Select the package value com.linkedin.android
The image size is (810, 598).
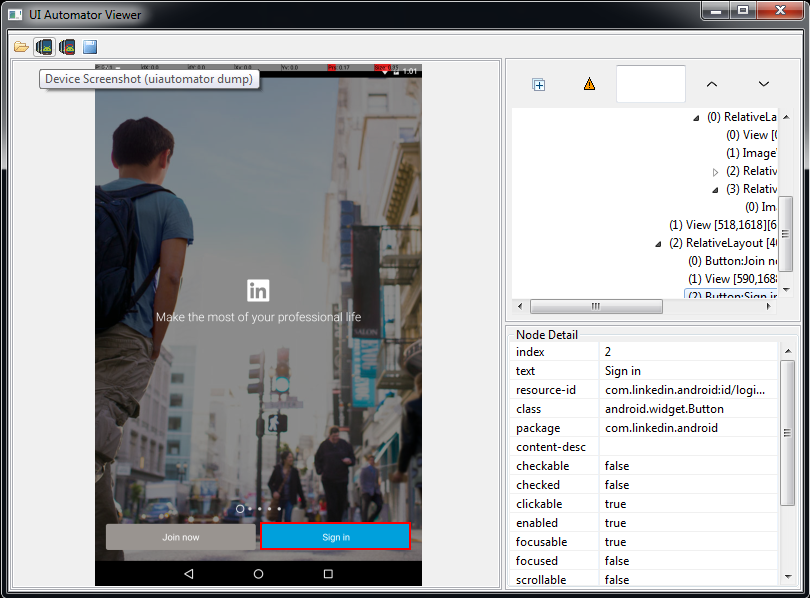688,428
